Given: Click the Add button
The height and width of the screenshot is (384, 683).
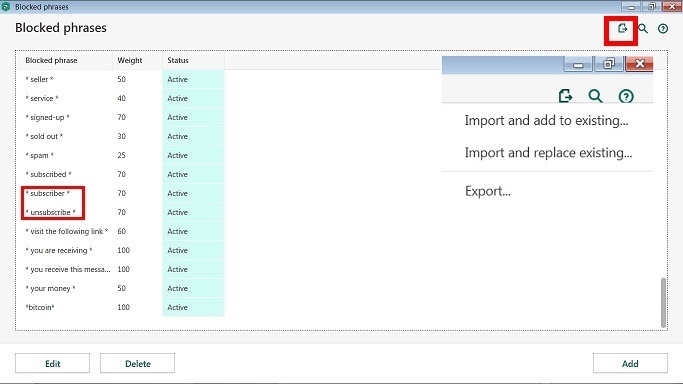Looking at the screenshot, I should pyautogui.click(x=630, y=363).
